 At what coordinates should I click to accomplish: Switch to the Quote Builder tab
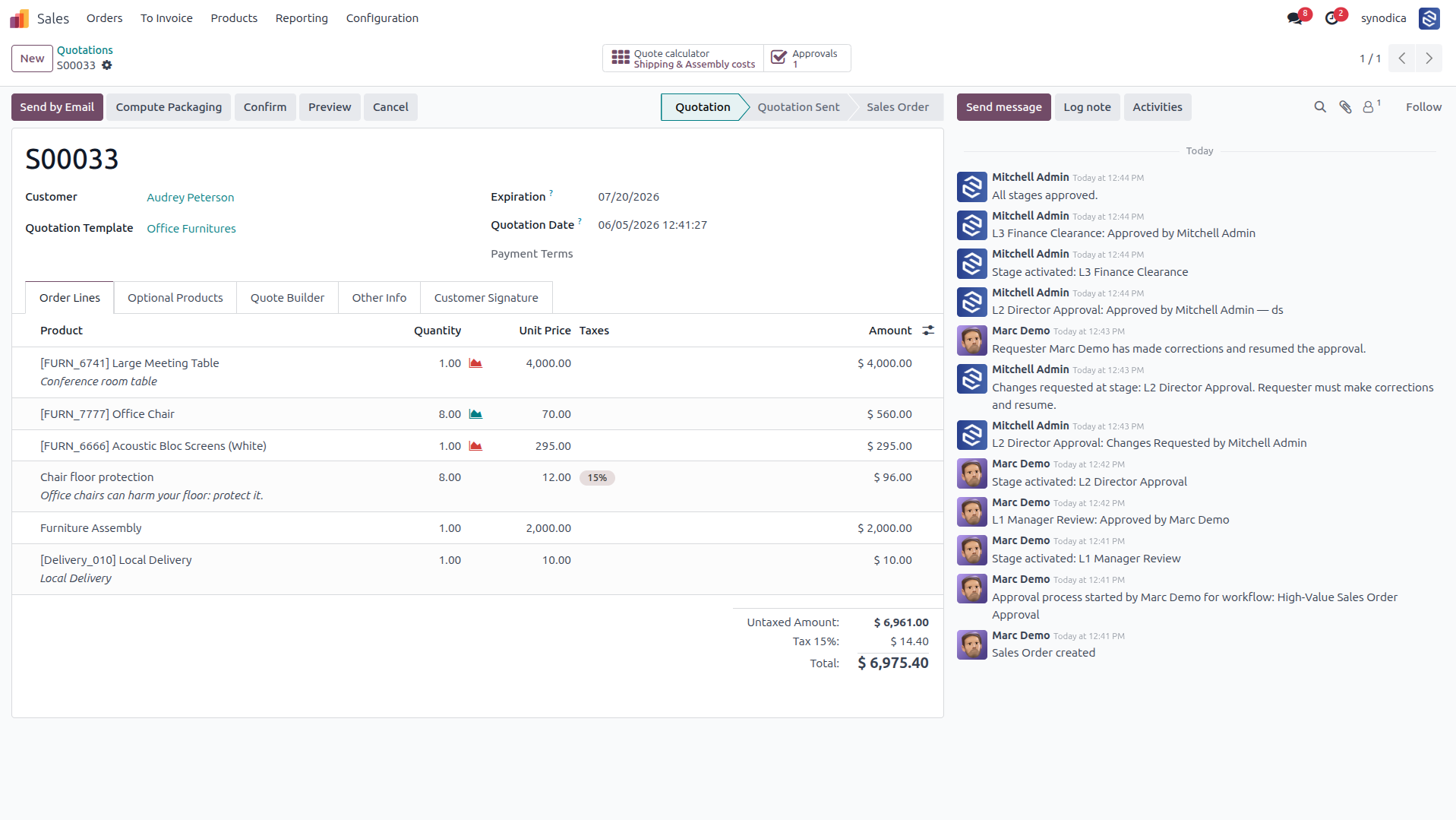click(x=287, y=298)
